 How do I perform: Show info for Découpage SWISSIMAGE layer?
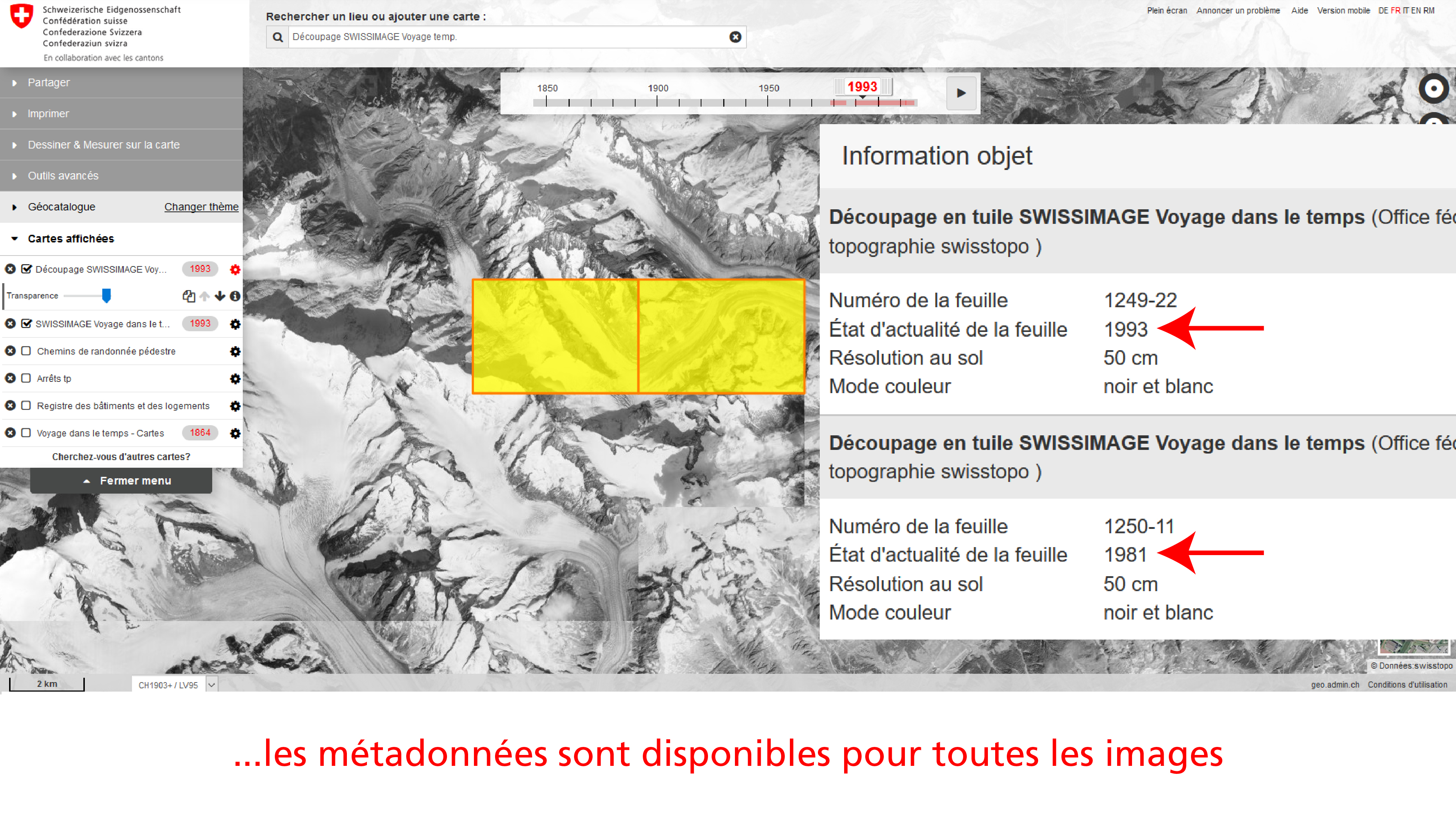pyautogui.click(x=235, y=296)
